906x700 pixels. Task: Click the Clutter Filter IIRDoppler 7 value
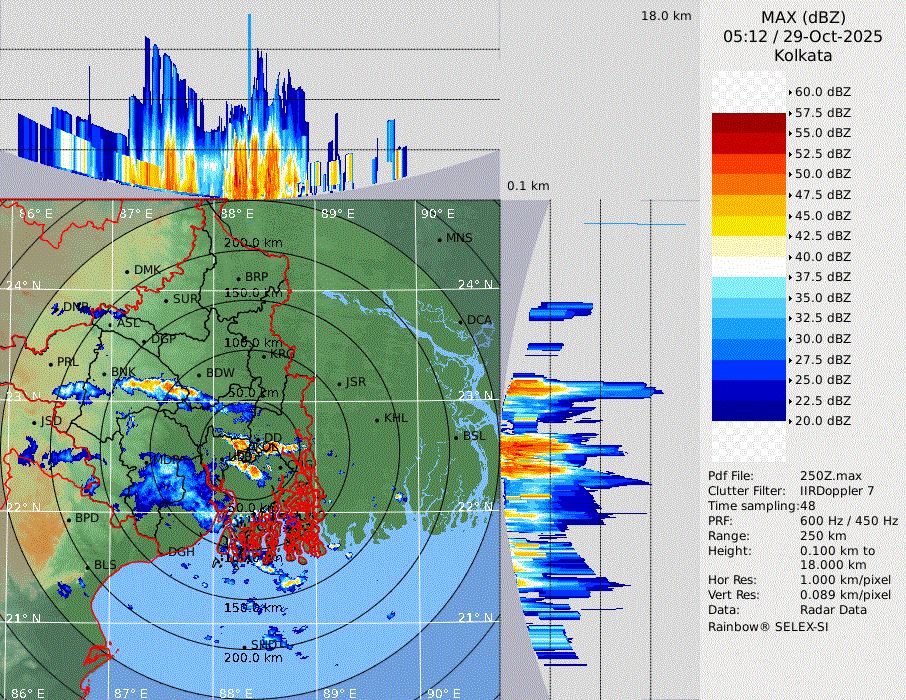(x=839, y=491)
